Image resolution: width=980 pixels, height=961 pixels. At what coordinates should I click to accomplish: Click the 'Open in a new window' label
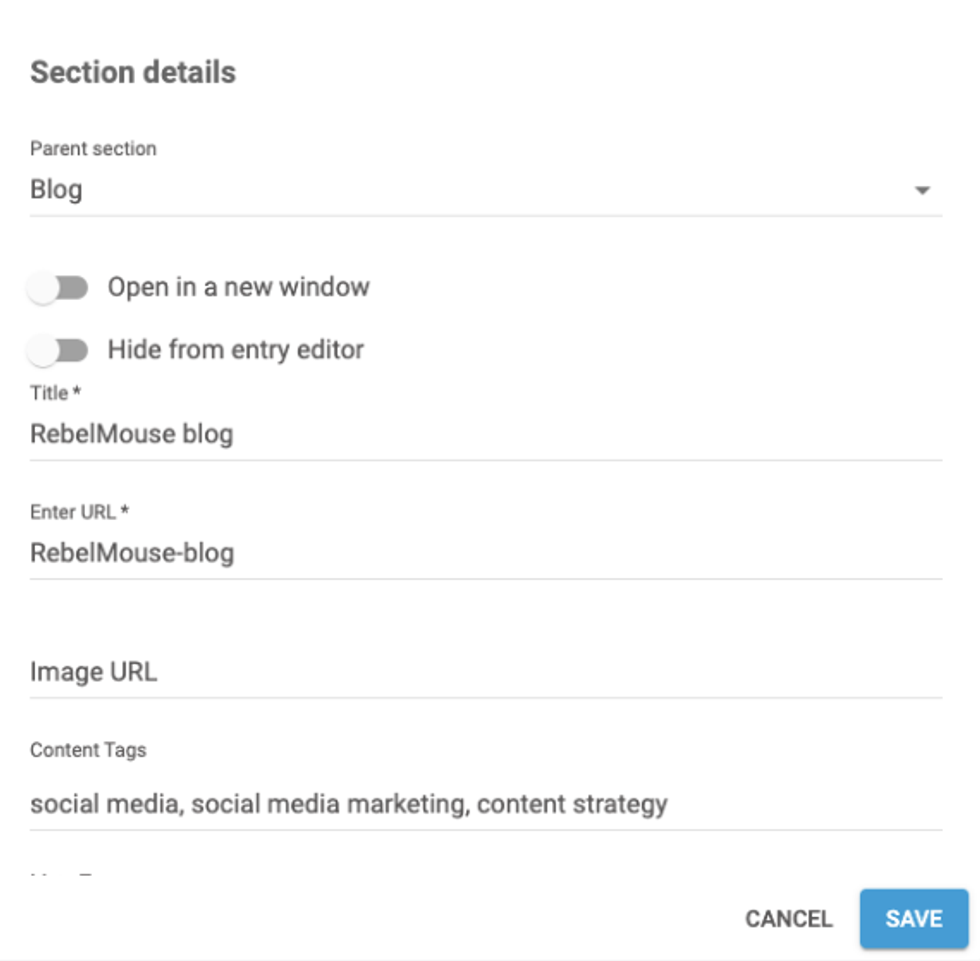tap(238, 288)
